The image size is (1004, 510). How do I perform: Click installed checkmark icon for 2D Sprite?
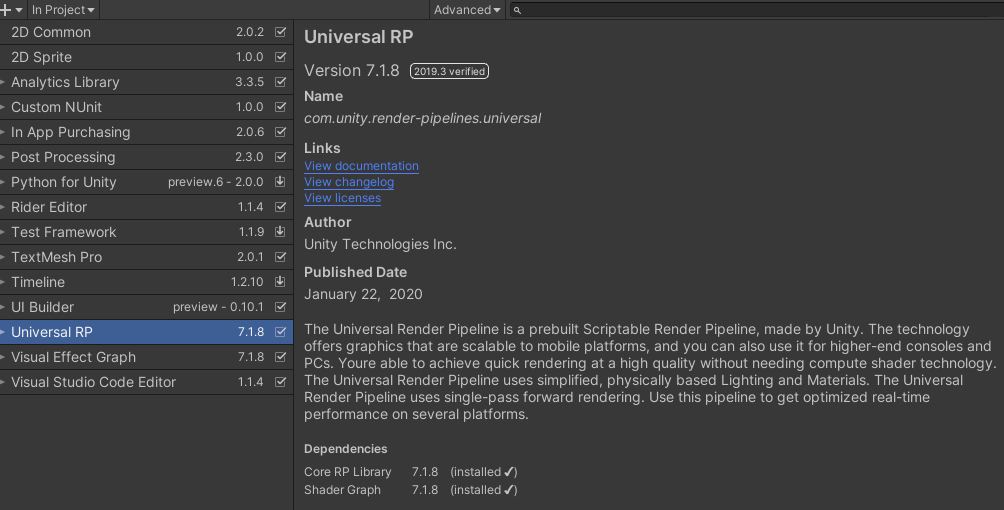[x=280, y=56]
